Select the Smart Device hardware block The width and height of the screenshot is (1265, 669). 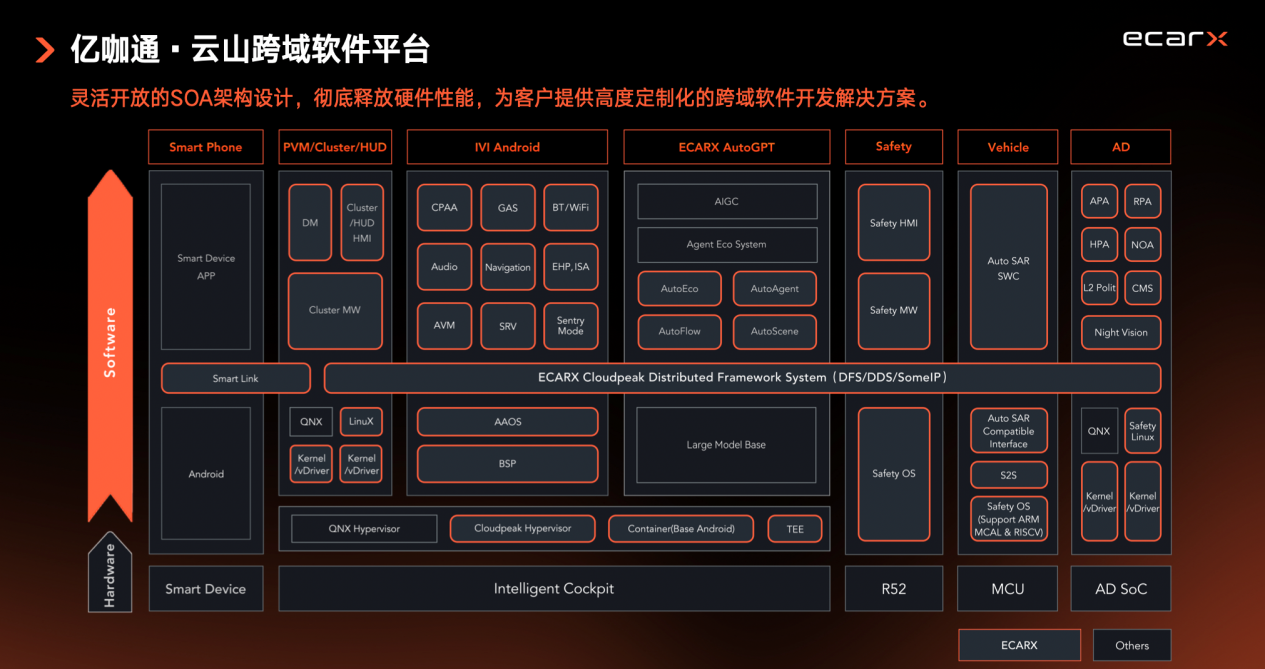(206, 589)
